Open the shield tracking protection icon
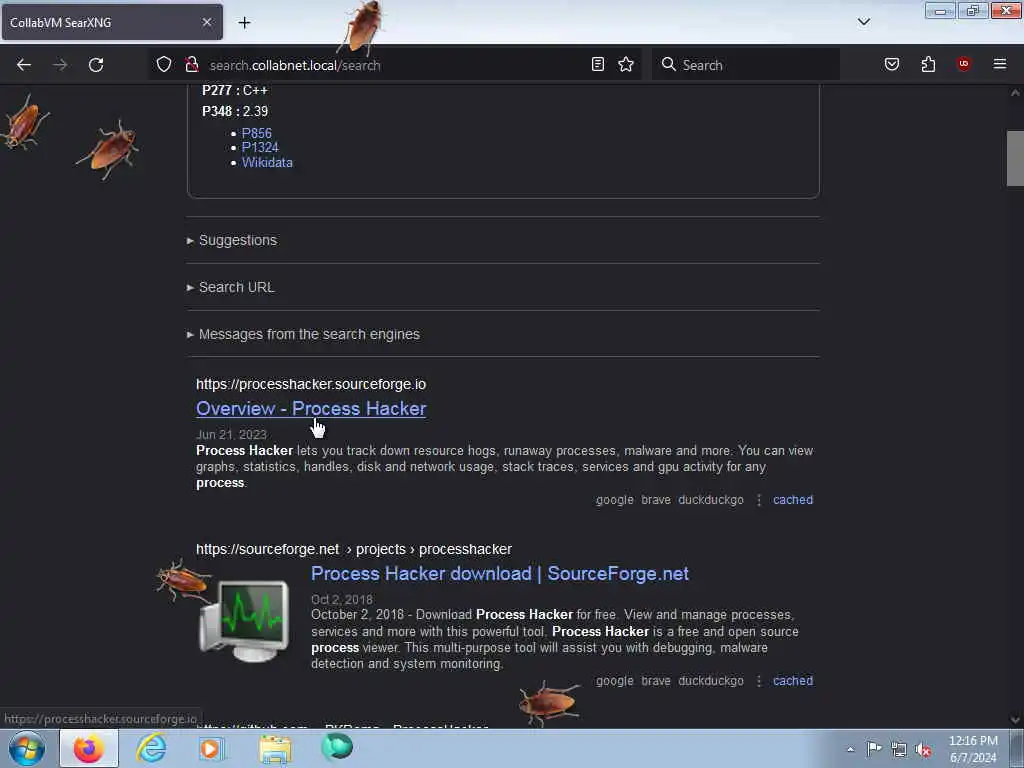 164,64
